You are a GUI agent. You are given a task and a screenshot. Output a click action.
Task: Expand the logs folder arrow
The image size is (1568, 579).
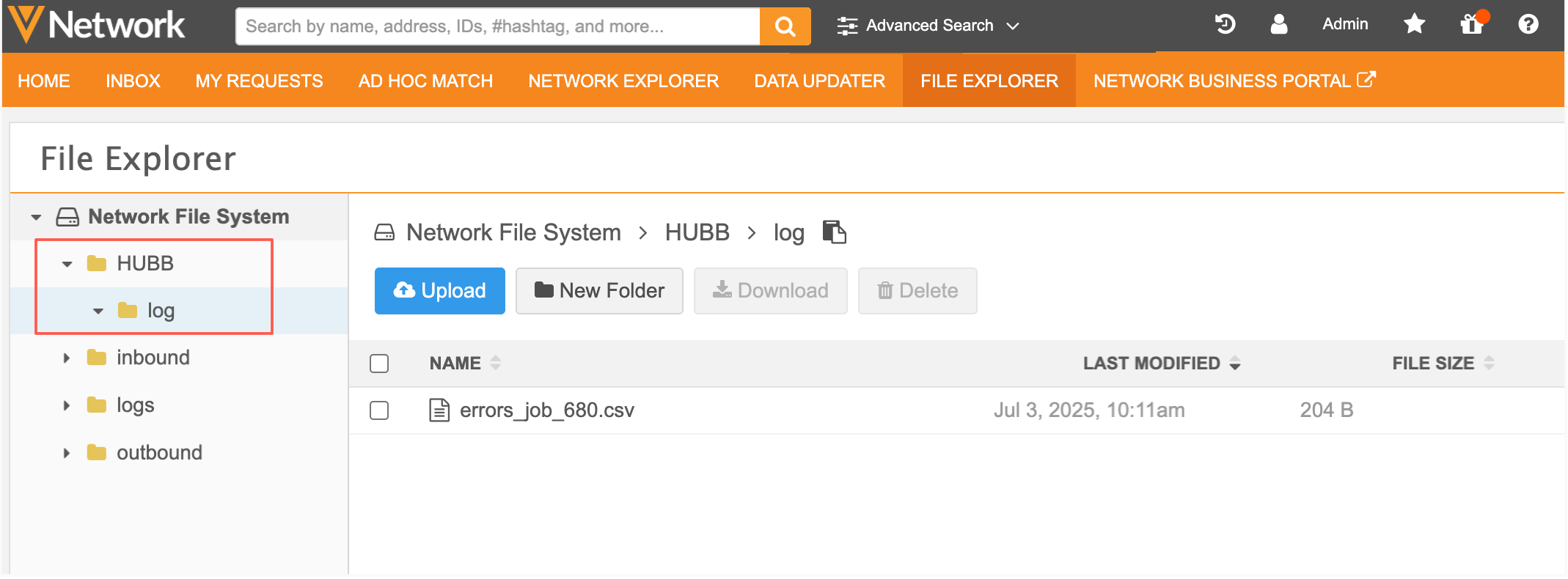[67, 405]
